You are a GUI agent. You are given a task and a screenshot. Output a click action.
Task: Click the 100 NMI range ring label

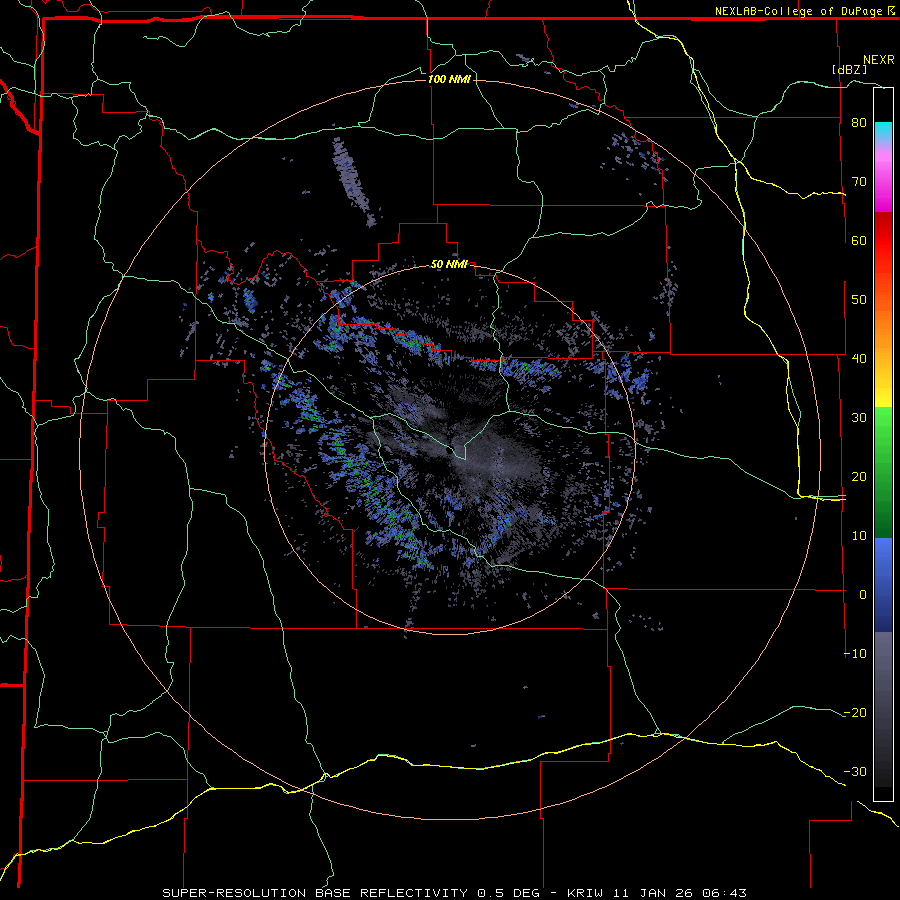(449, 79)
